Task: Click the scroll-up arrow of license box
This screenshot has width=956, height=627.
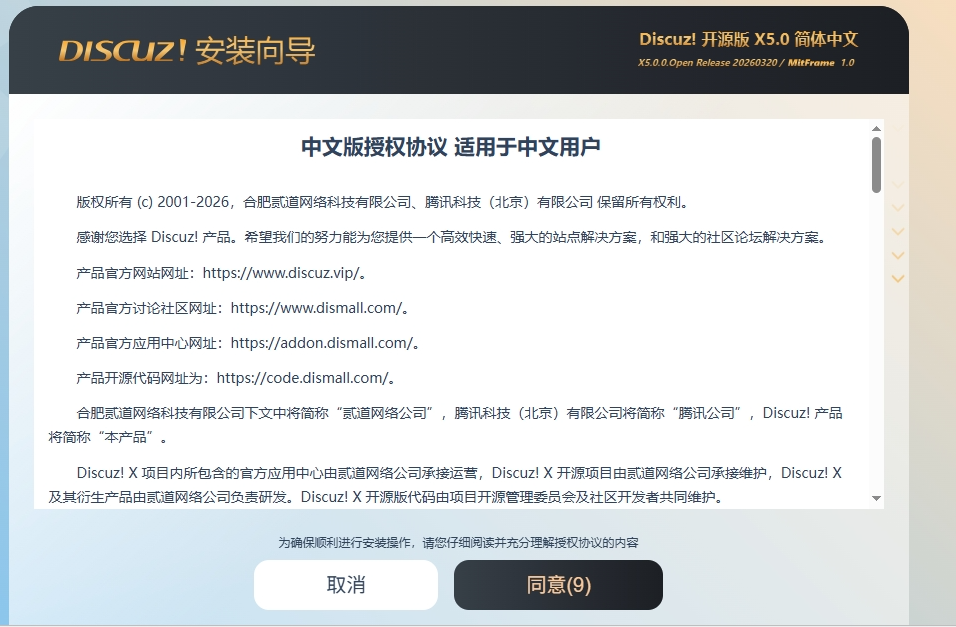Action: point(876,128)
